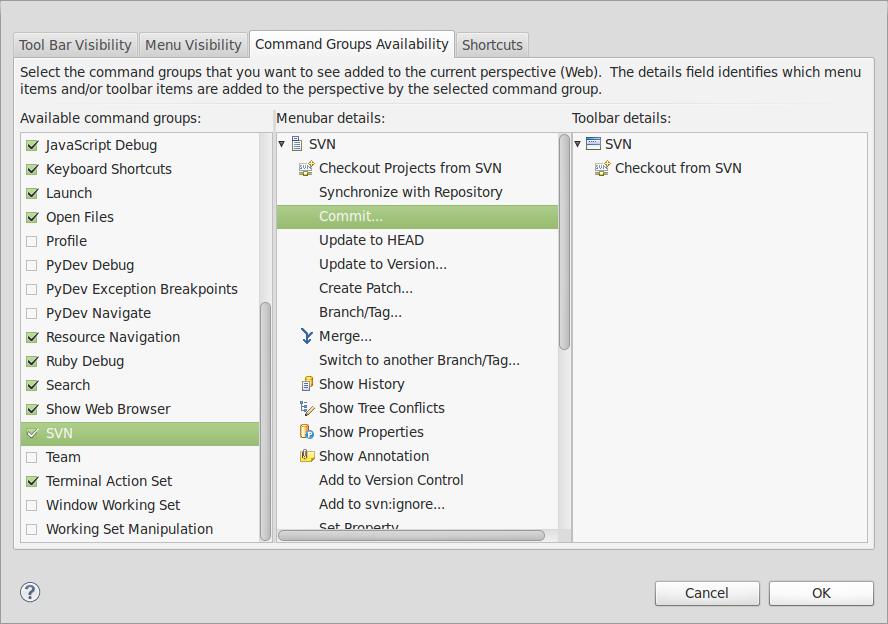Click the SVN menu document icon

click(297, 144)
